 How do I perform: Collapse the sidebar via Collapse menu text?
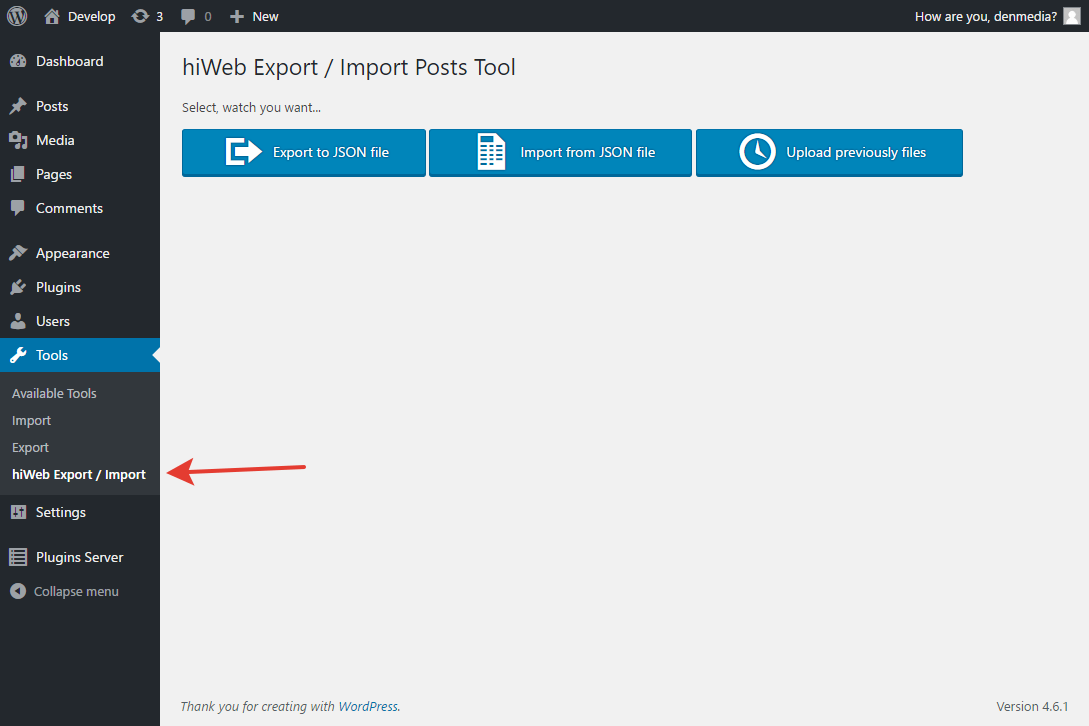(76, 591)
